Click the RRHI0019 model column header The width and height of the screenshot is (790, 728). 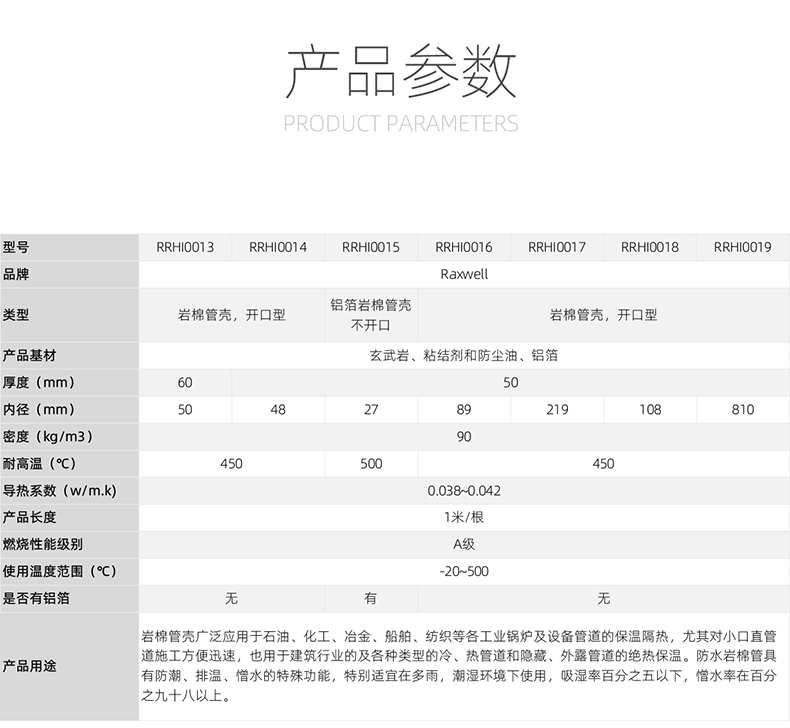pyautogui.click(x=743, y=247)
